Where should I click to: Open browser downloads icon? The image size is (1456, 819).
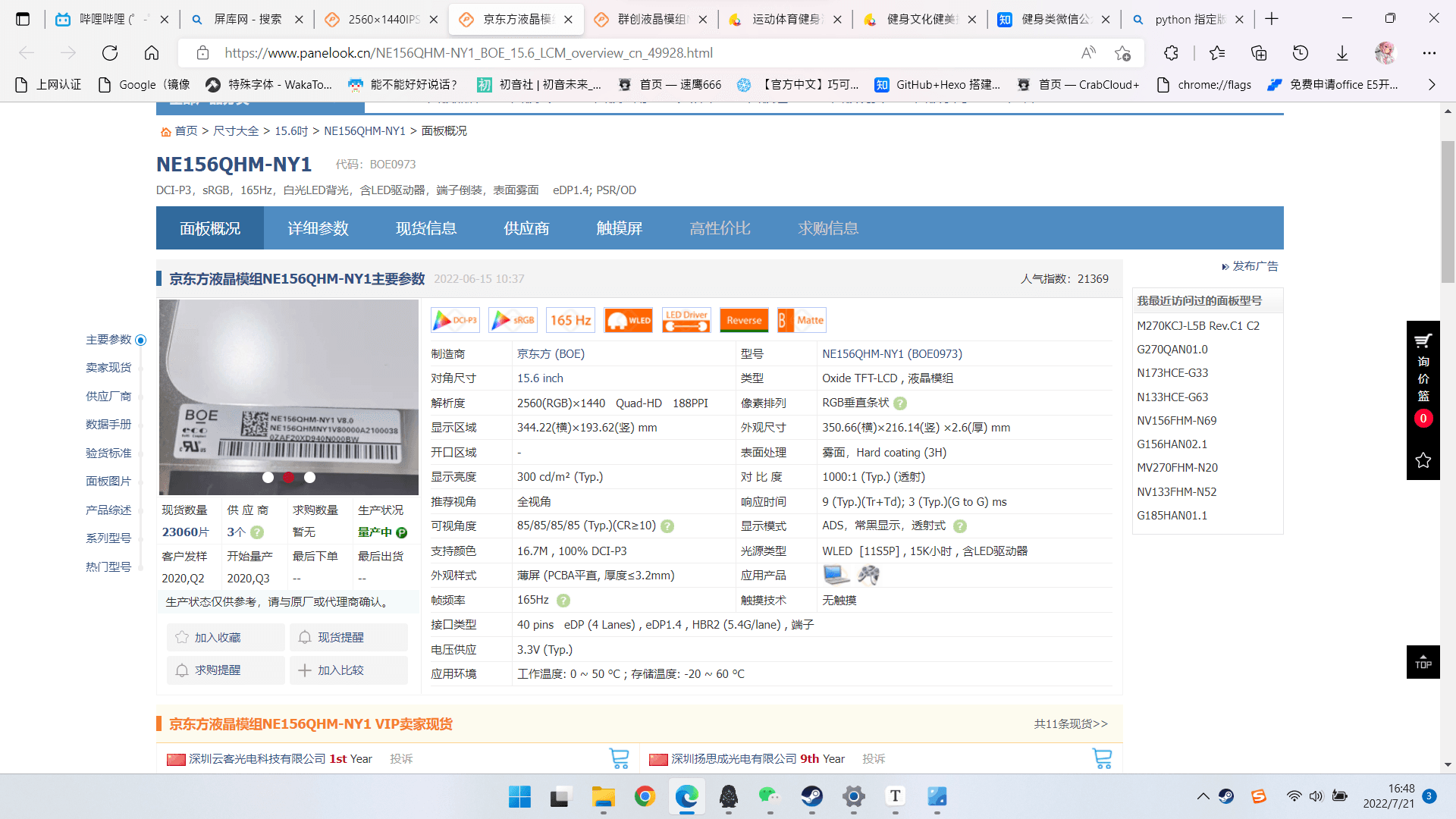tap(1342, 53)
